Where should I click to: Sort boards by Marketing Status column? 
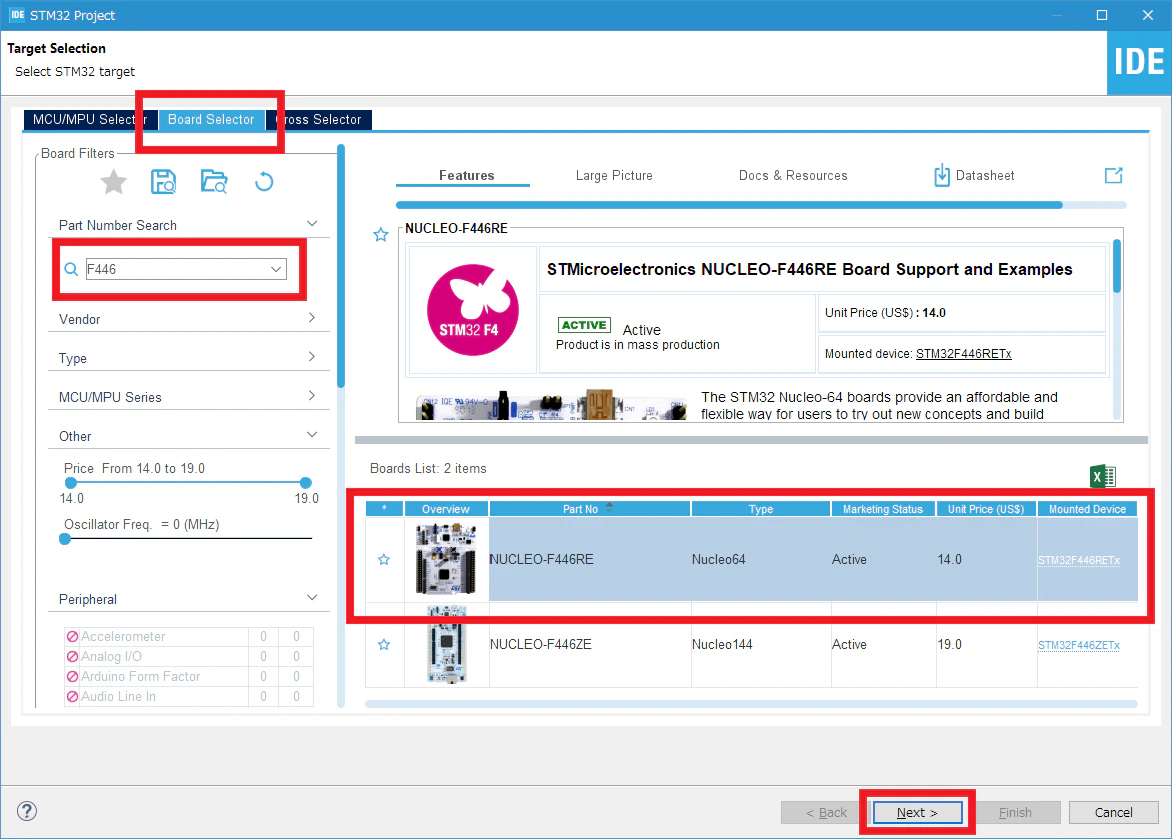click(x=883, y=509)
